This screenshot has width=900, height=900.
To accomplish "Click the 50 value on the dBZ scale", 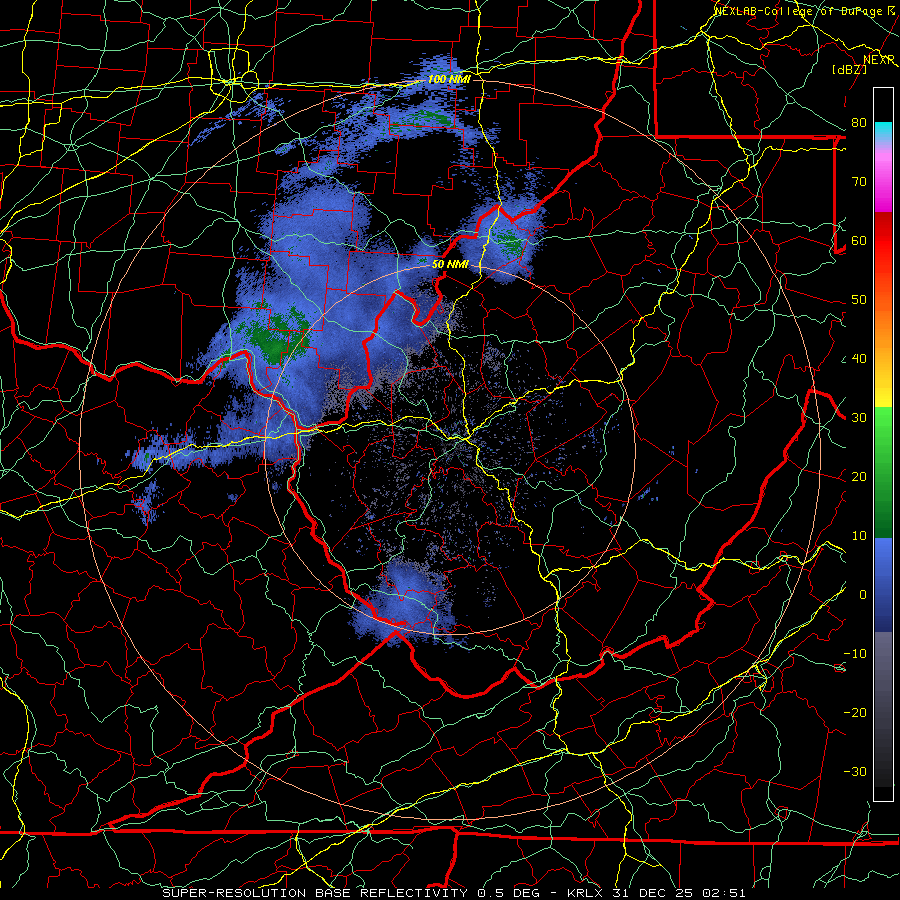I will 859,300.
